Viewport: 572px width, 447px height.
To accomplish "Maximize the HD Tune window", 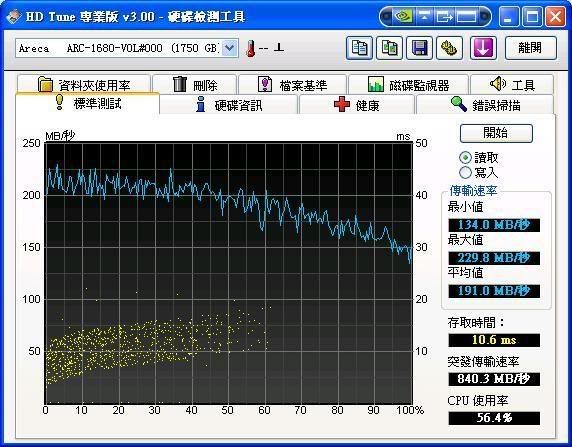I will tap(532, 16).
